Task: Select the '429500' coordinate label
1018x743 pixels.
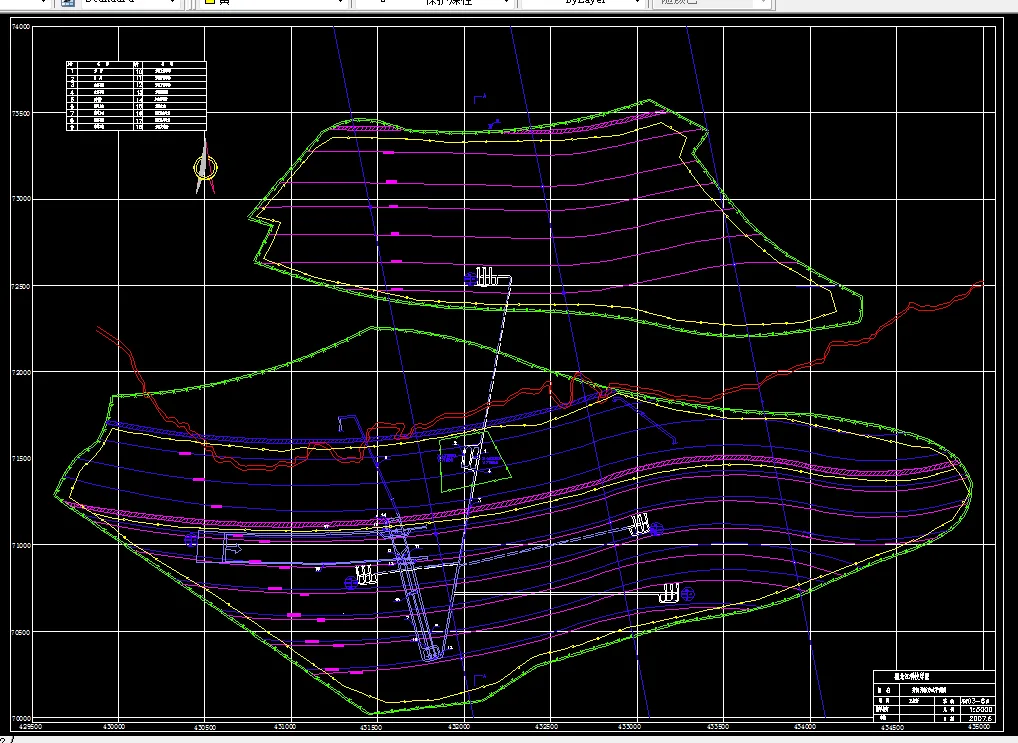Action: point(29,727)
